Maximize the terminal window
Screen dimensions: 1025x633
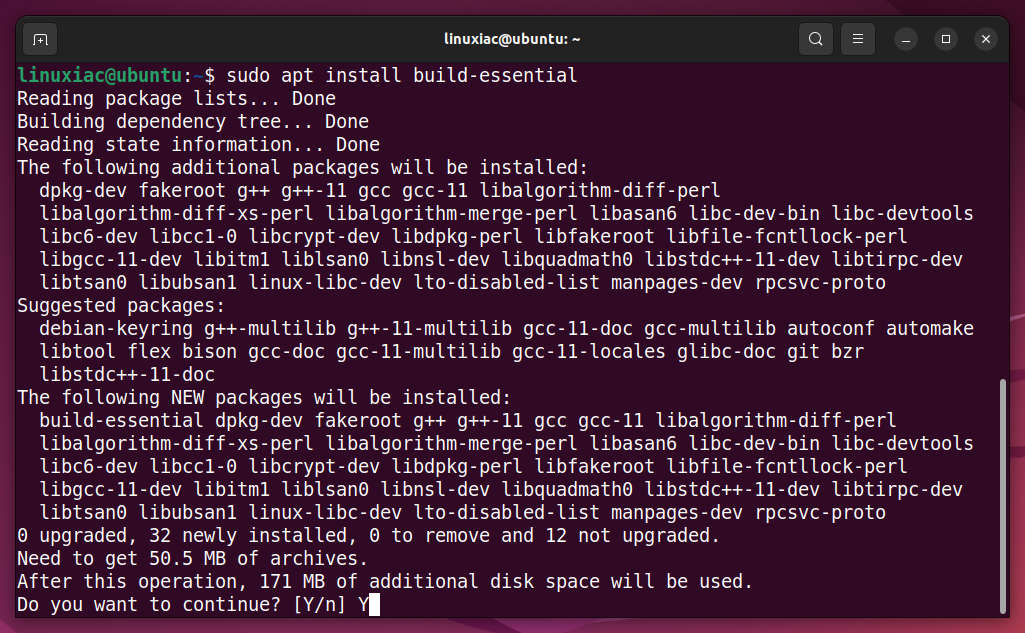pyautogui.click(x=945, y=39)
